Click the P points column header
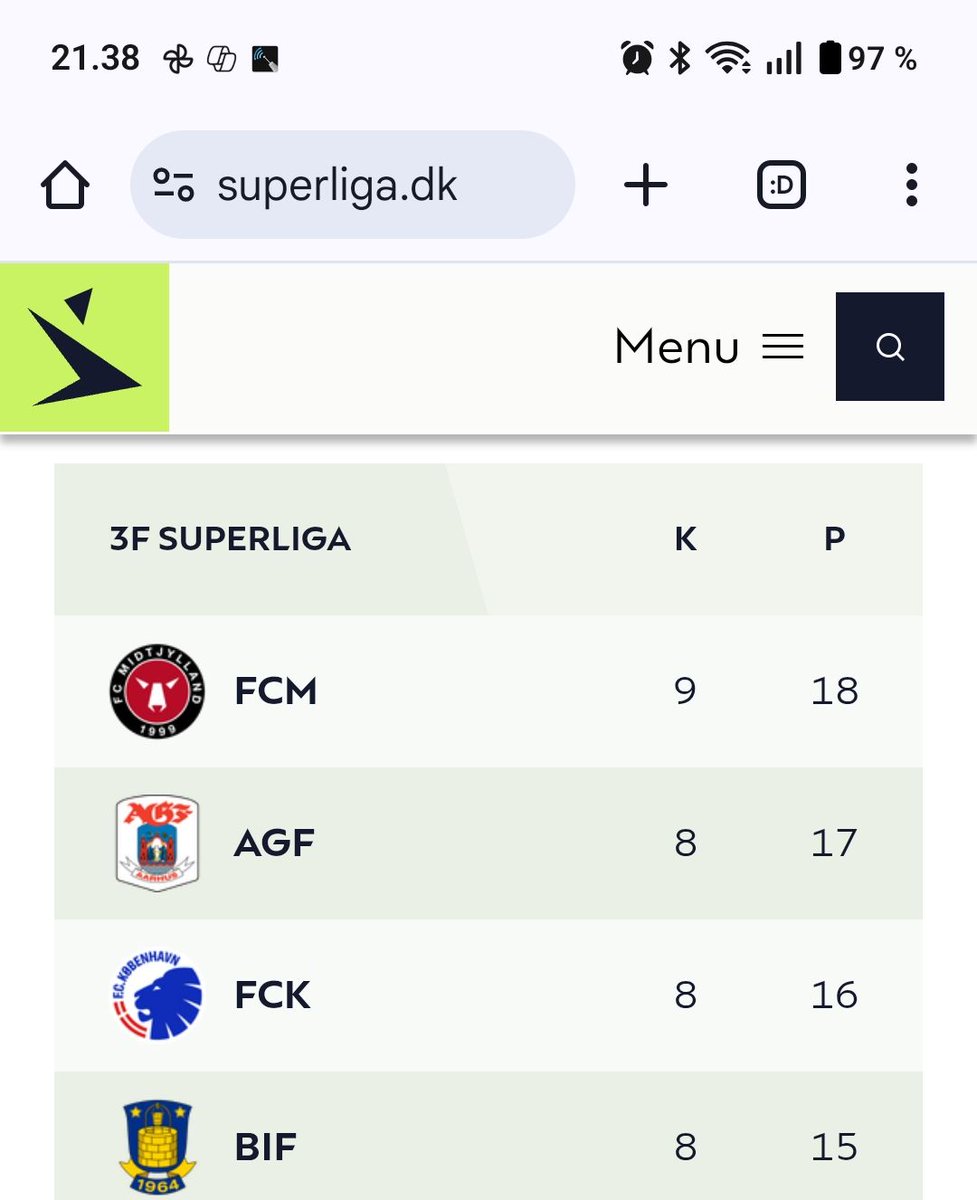 pos(834,539)
